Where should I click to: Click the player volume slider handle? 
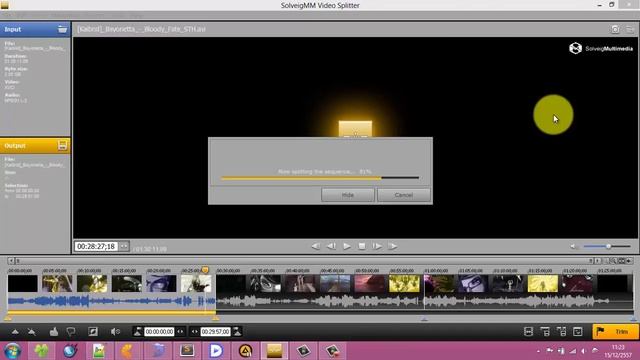coord(608,247)
